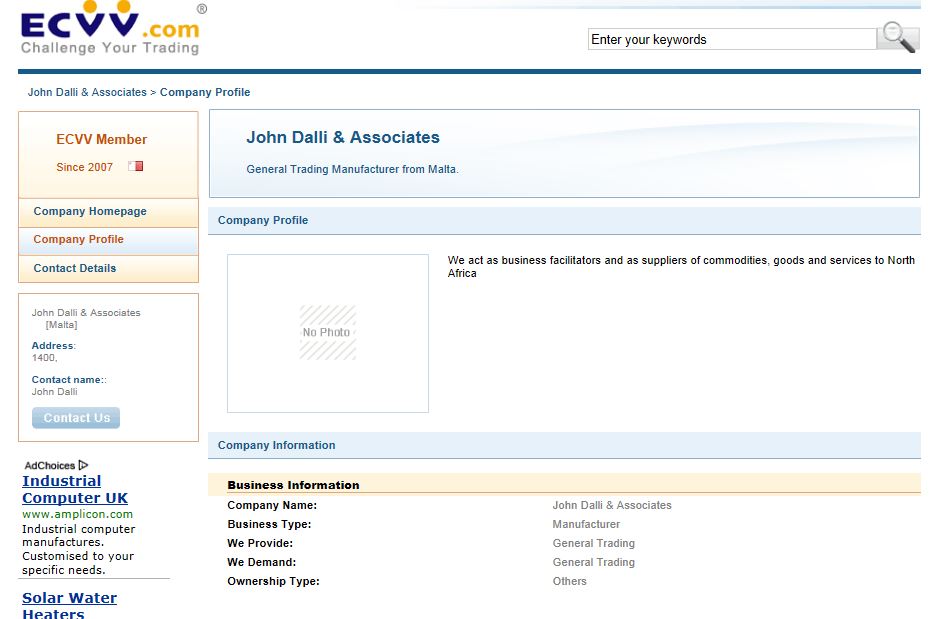Click the Company Information section header

(277, 446)
